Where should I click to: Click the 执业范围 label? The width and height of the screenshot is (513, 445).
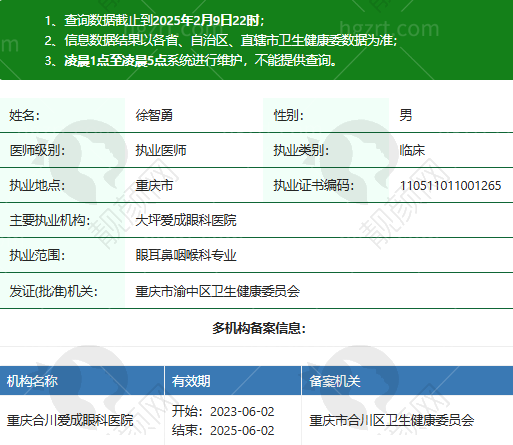[37, 255]
